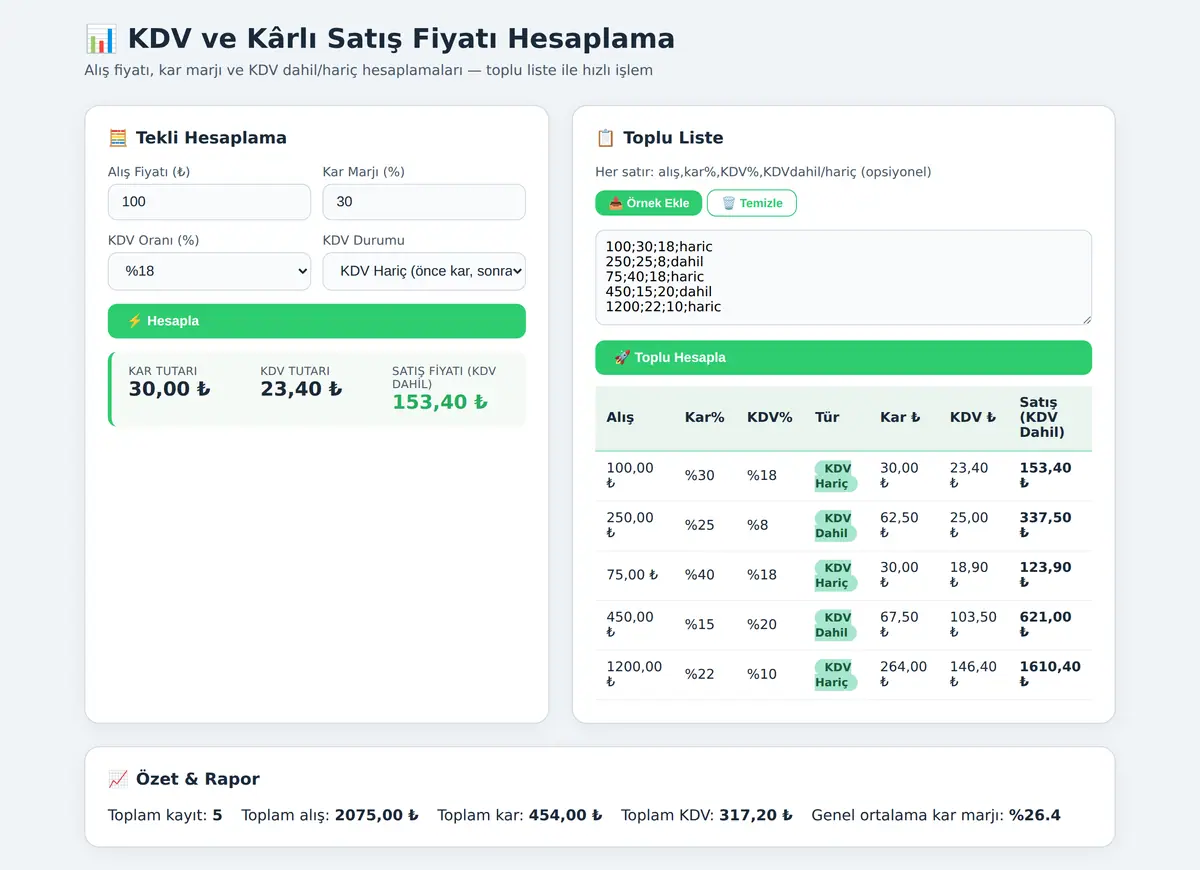Click the 103,50 ₺ KDV cell
The height and width of the screenshot is (870, 1200).
pyautogui.click(x=973, y=625)
